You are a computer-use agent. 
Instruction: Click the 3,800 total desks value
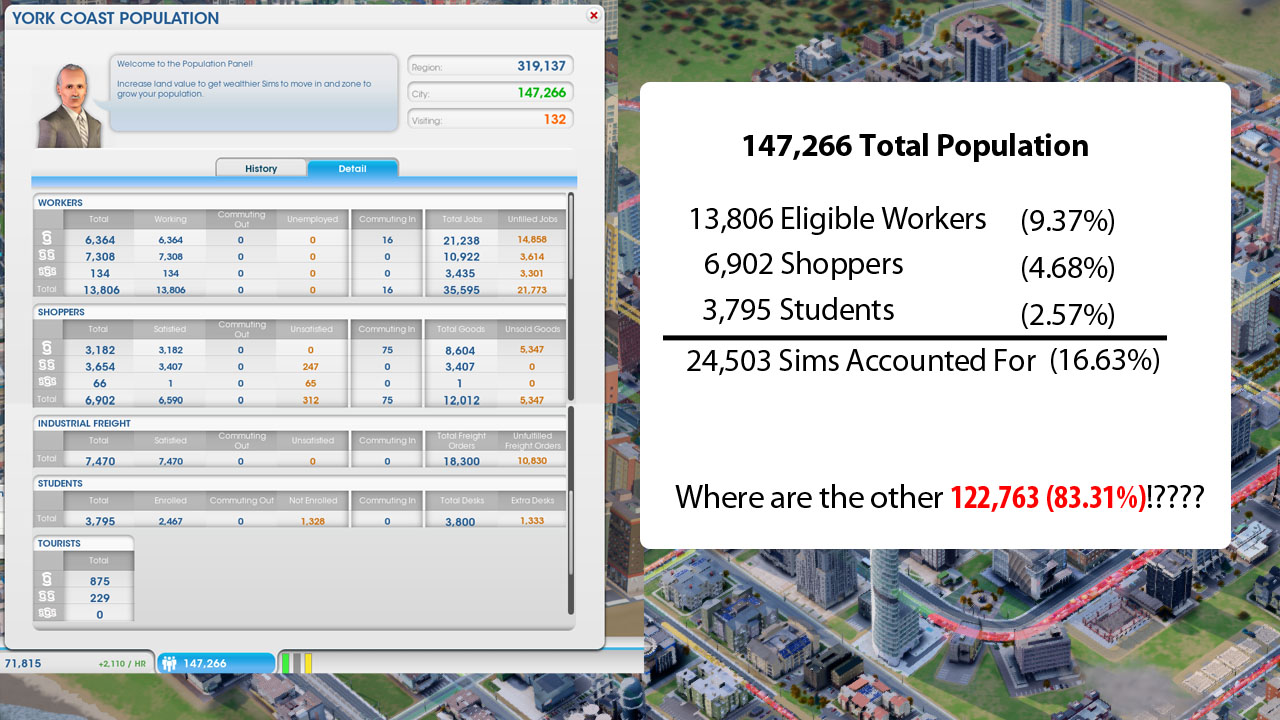click(x=460, y=522)
